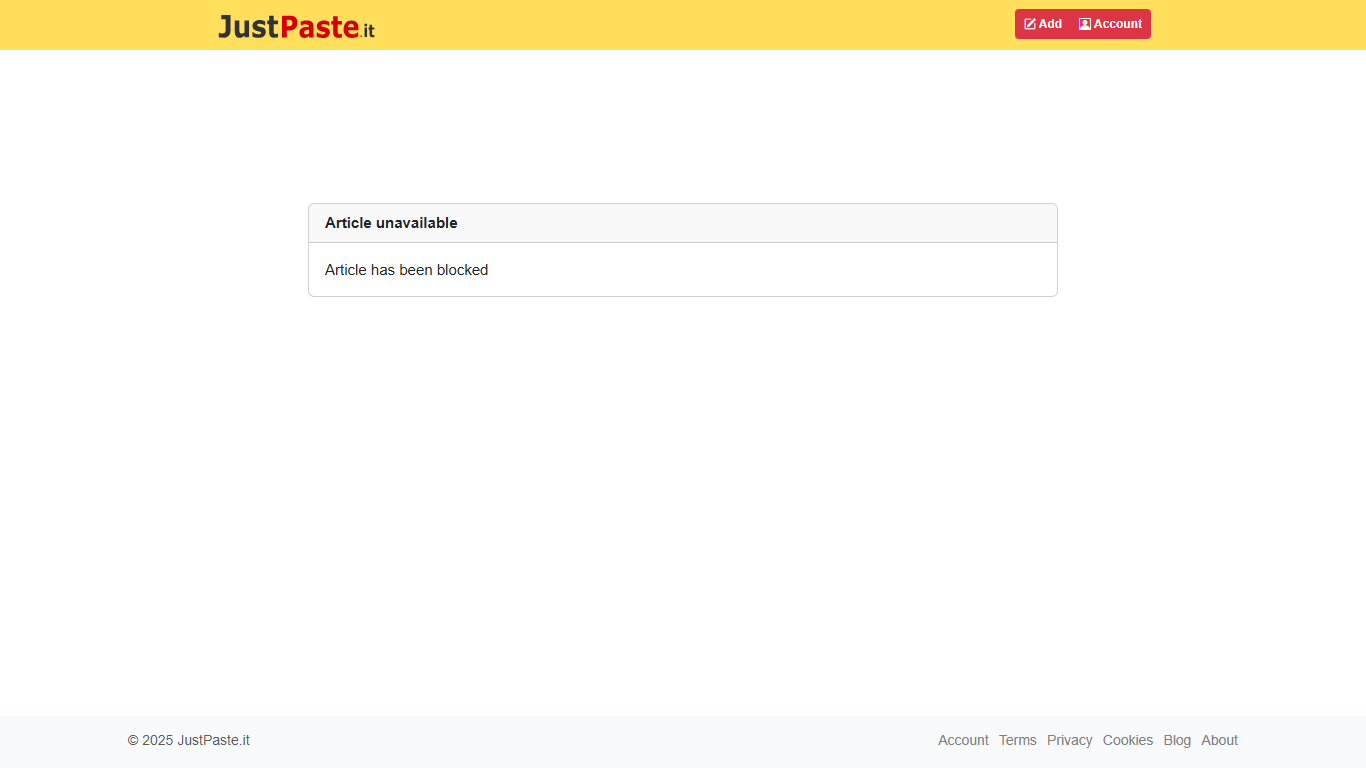Click the '.it' suffix of the logo
The image size is (1366, 768).
(367, 30)
